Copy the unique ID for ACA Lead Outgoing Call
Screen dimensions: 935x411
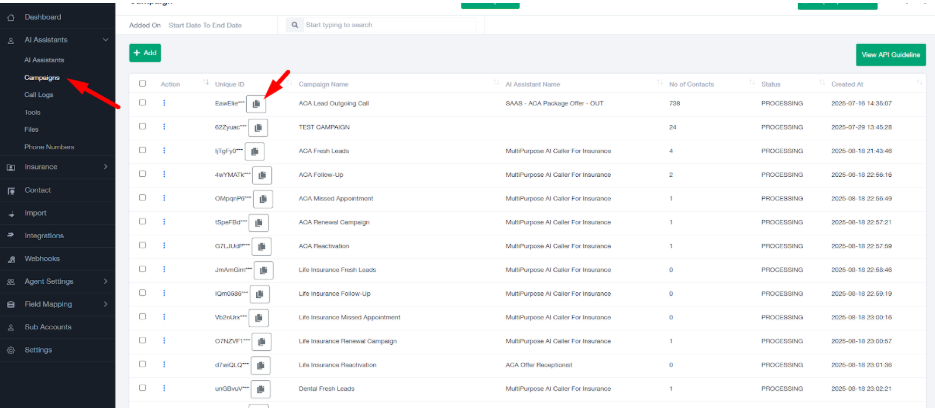(257, 103)
